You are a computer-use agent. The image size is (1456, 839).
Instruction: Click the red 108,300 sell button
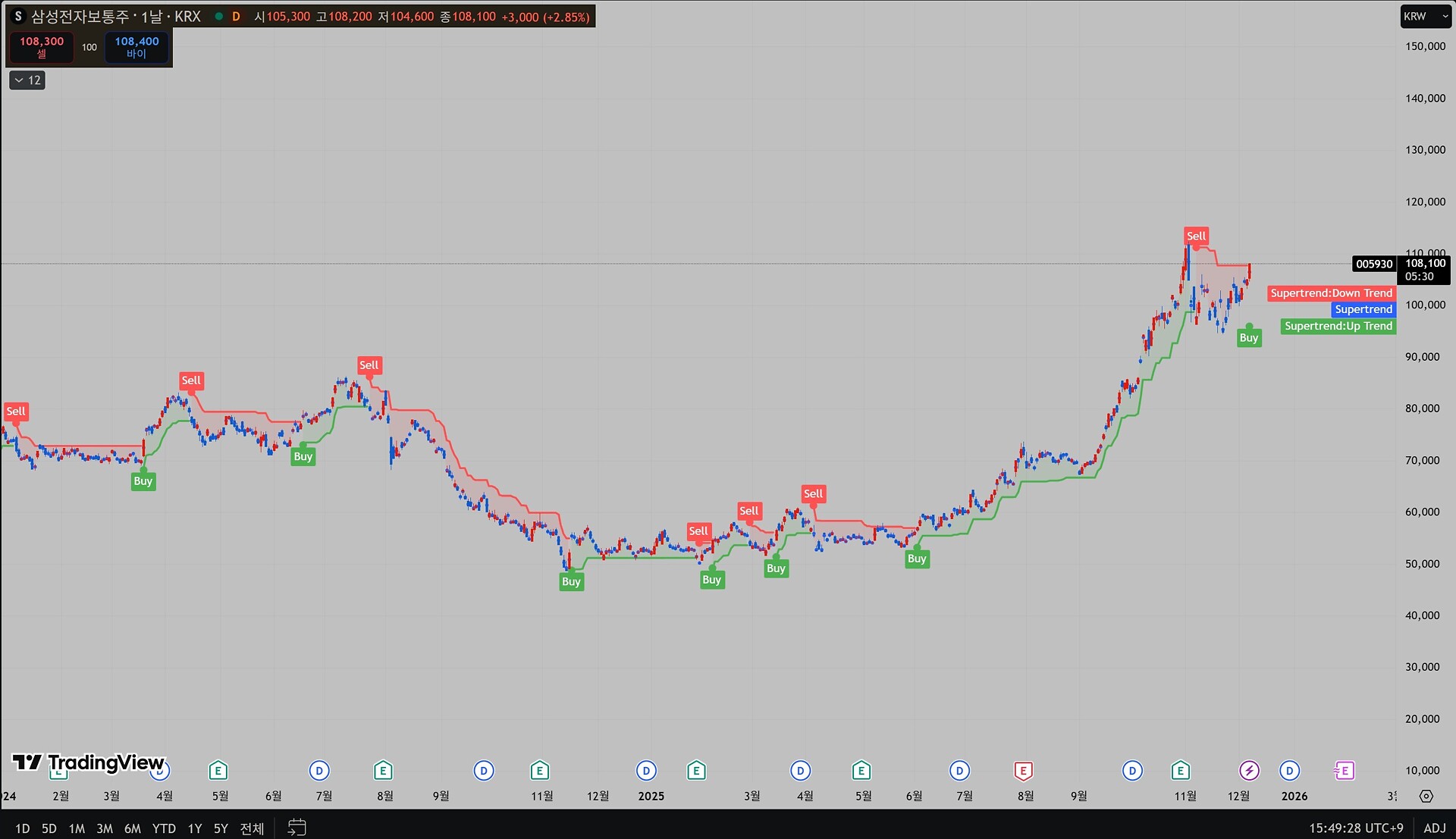[x=42, y=47]
